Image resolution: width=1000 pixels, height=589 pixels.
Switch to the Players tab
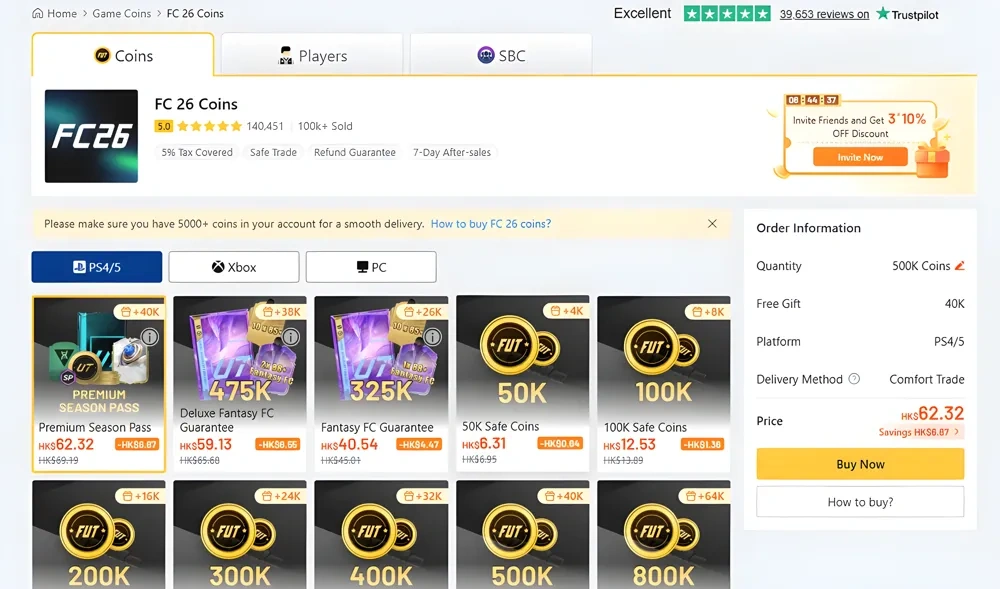[312, 56]
